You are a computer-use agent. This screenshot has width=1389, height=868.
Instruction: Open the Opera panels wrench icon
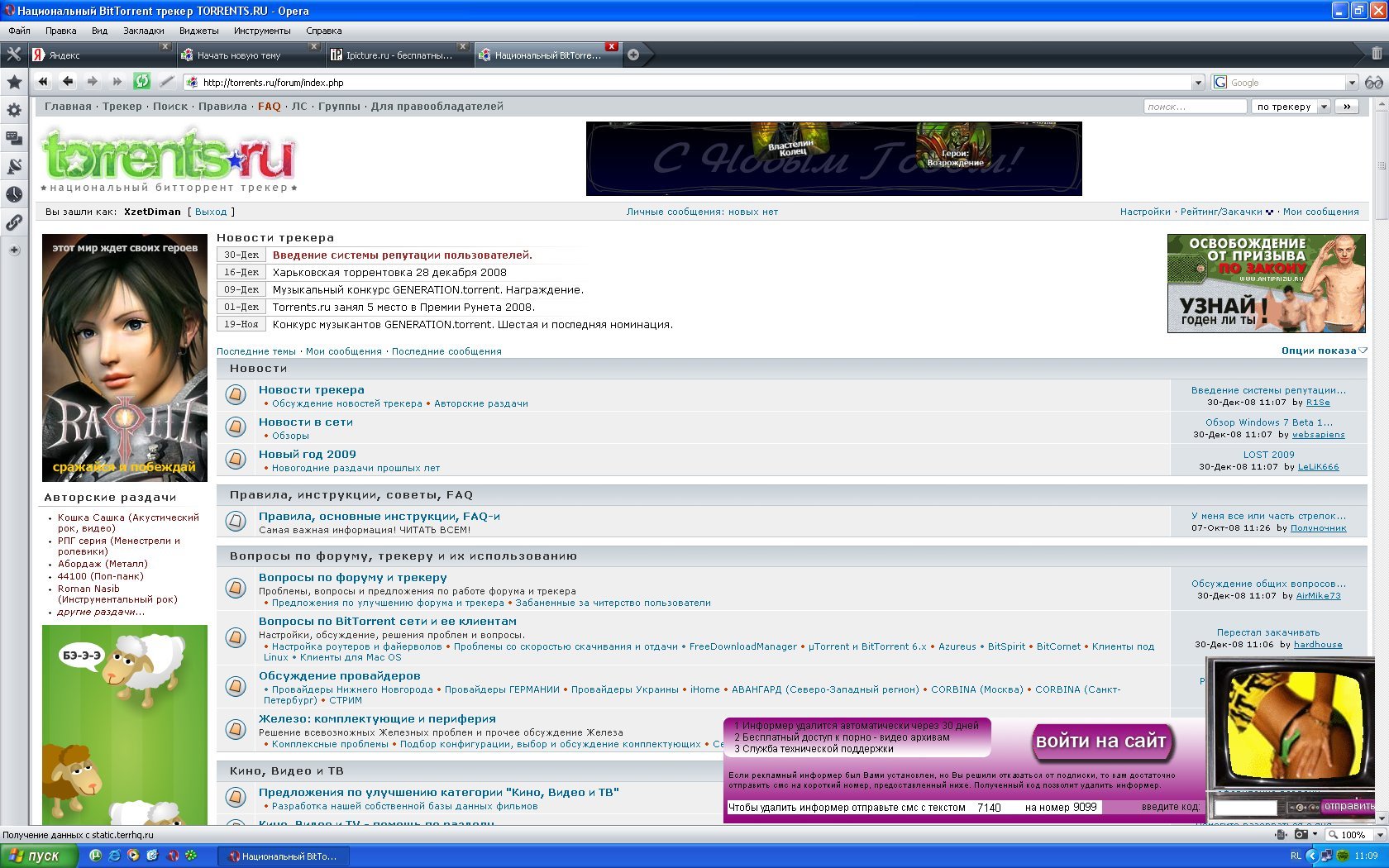[x=14, y=55]
